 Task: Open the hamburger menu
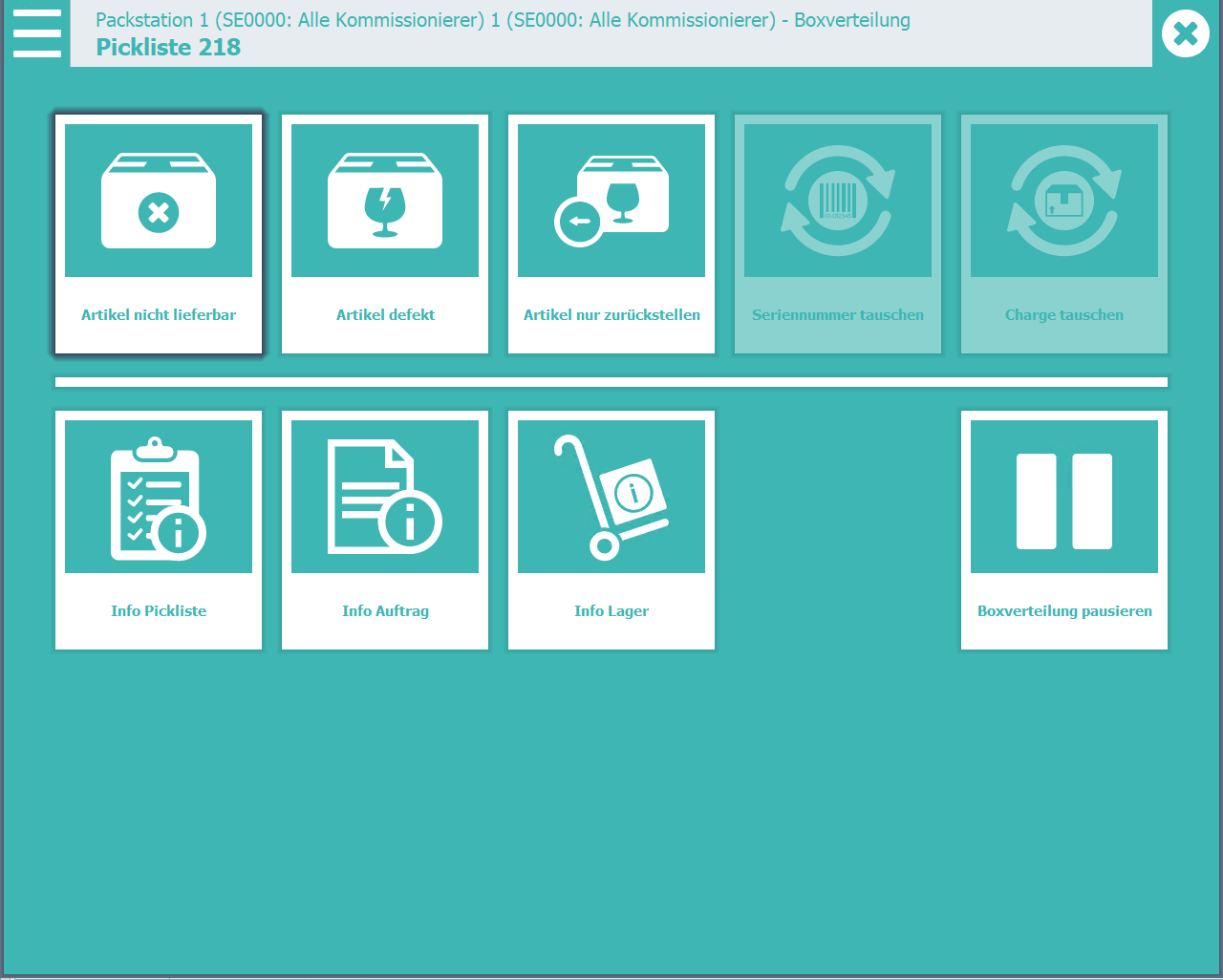[x=37, y=33]
